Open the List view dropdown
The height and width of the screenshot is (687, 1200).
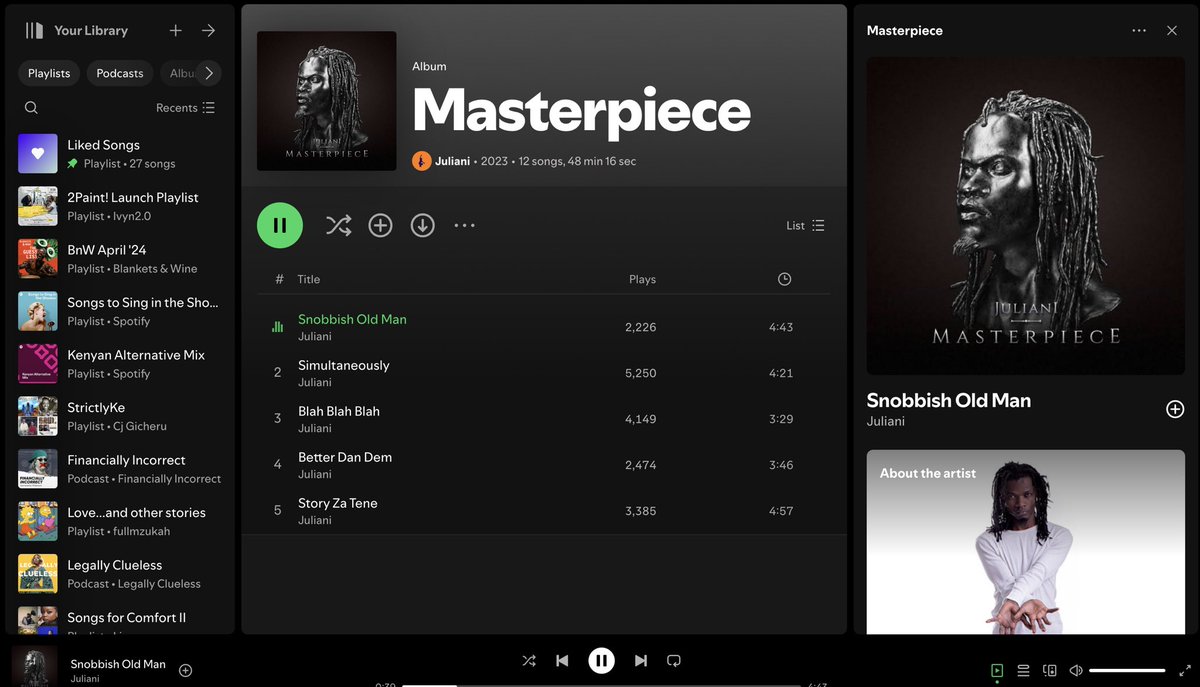tap(805, 225)
